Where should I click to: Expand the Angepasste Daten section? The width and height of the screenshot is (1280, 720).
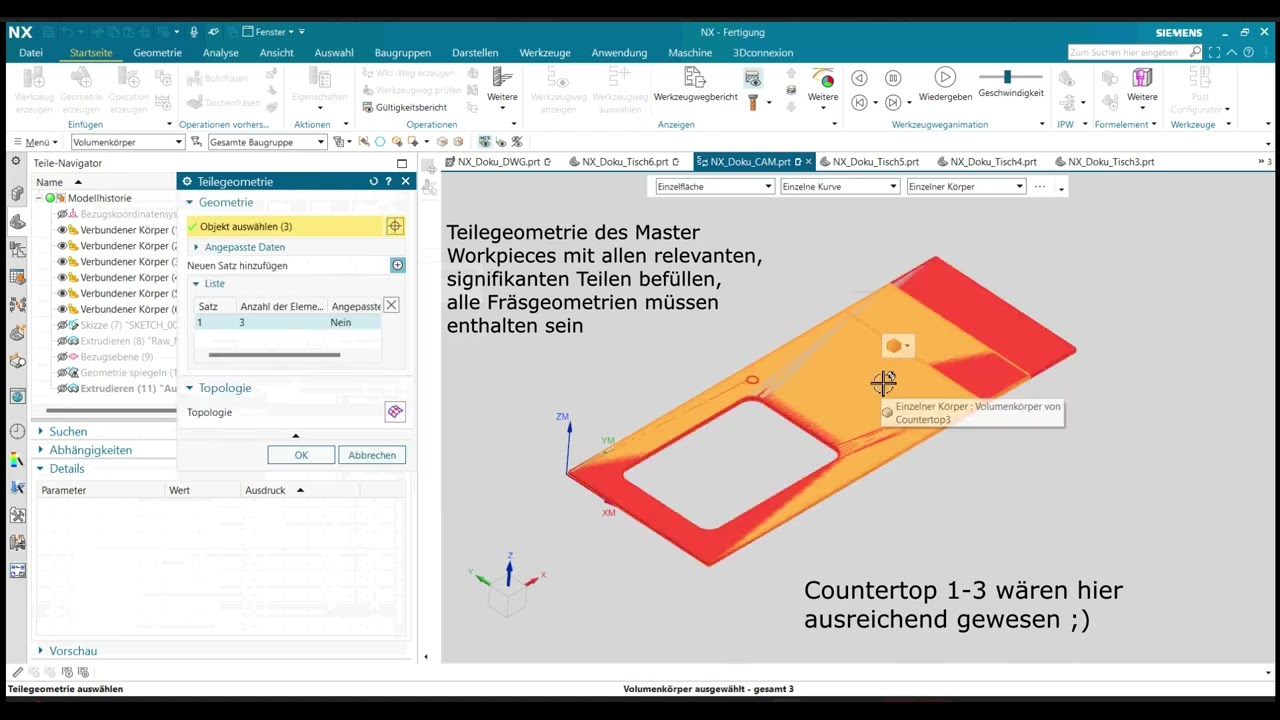(x=197, y=247)
